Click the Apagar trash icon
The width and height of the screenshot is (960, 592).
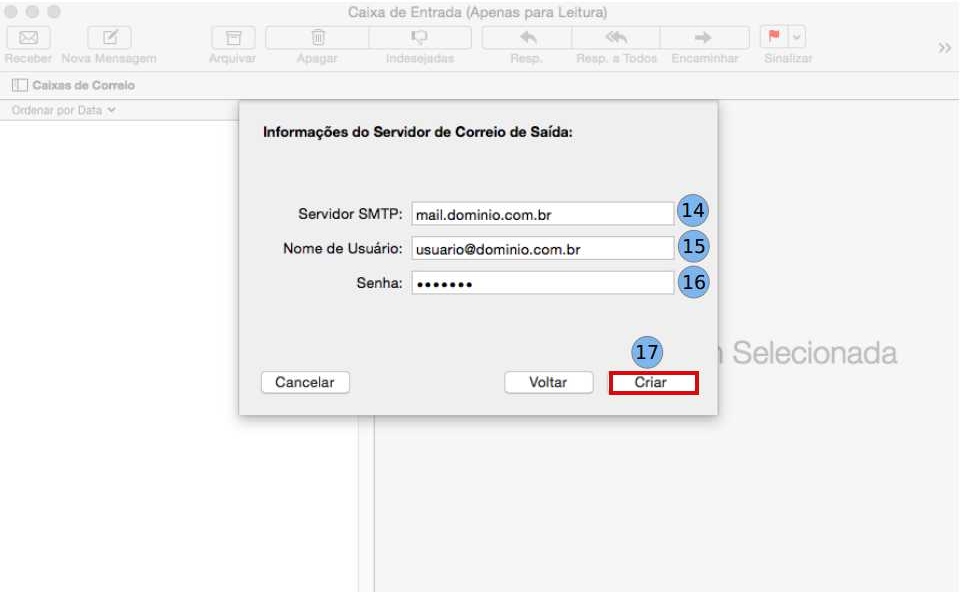317,38
